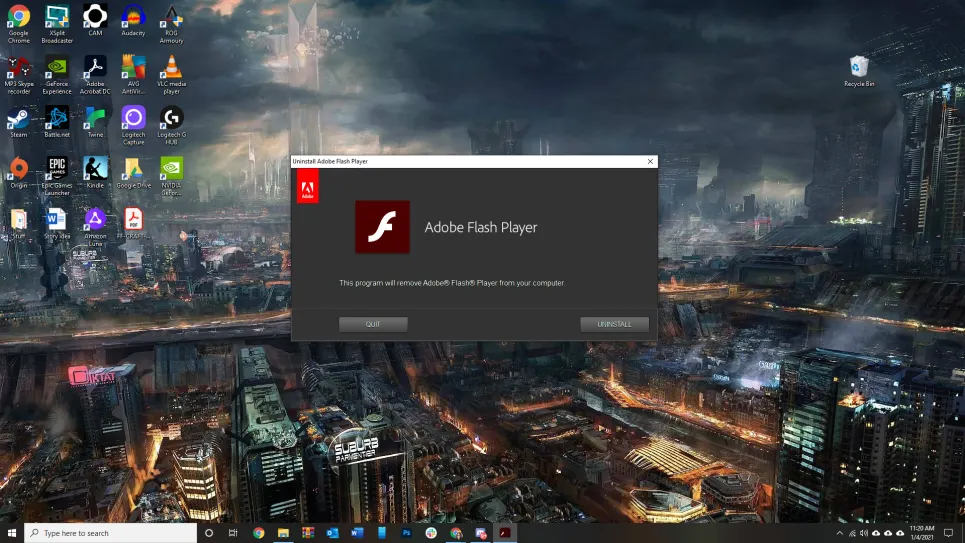Click the Cortana circle on taskbar
Image resolution: width=965 pixels, height=543 pixels.
click(209, 533)
